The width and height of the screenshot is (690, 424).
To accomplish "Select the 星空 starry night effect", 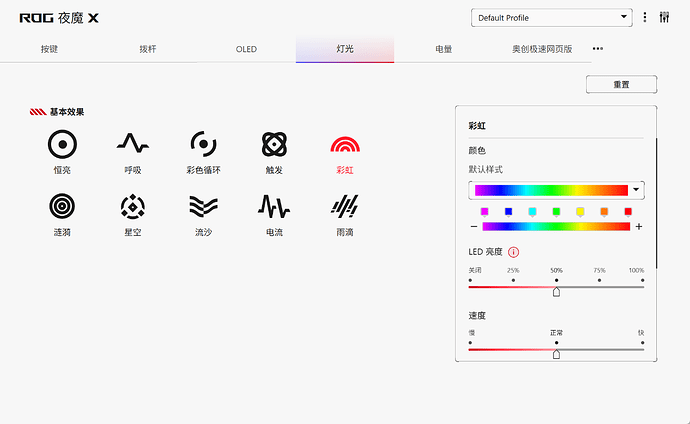I will coord(133,206).
